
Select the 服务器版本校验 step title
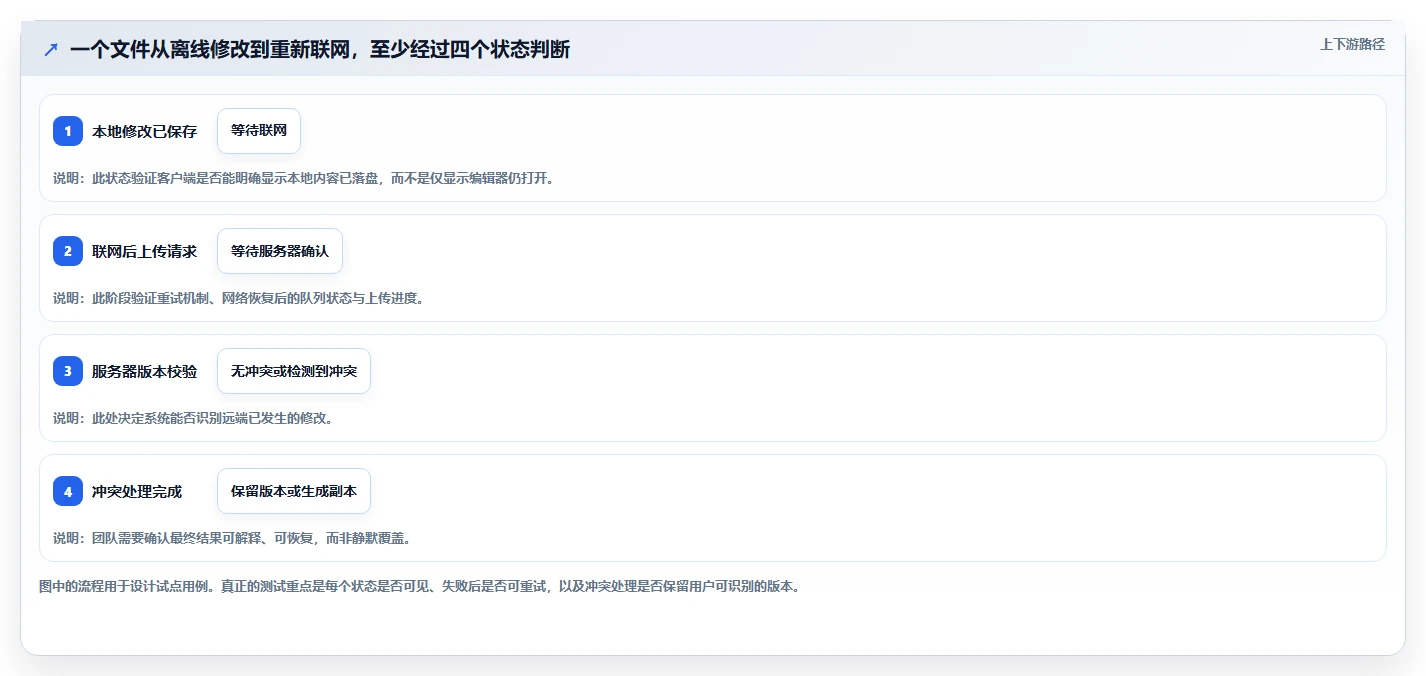click(x=144, y=371)
